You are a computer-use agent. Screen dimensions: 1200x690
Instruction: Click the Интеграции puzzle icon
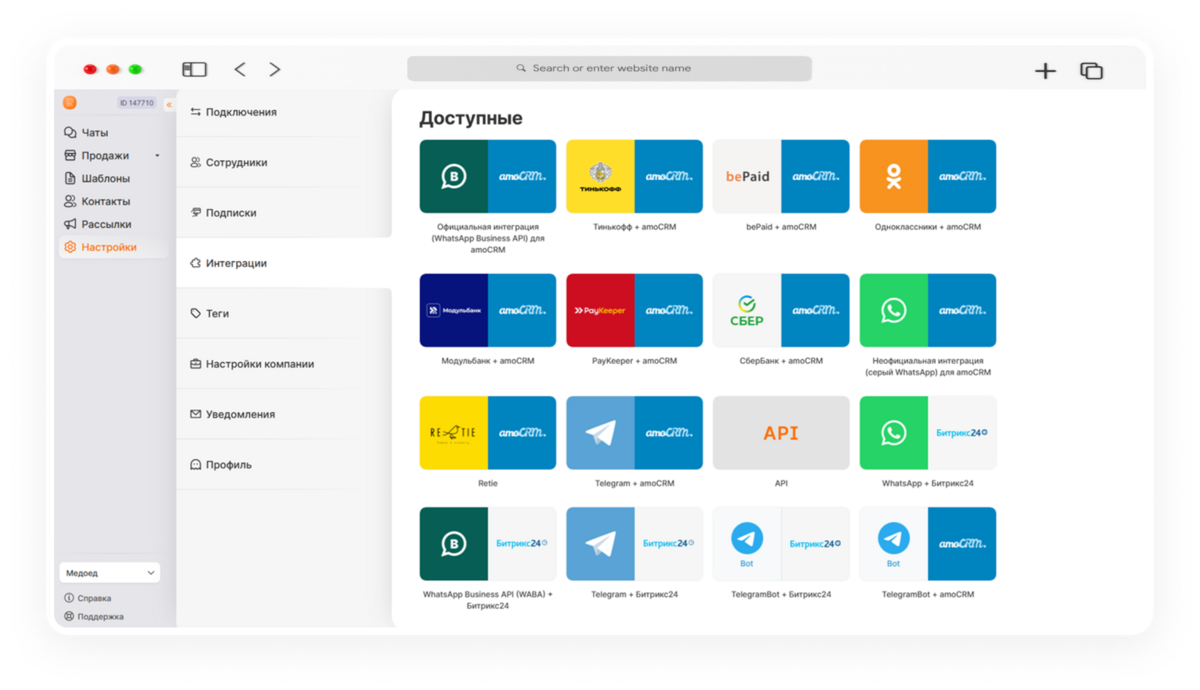(x=196, y=263)
